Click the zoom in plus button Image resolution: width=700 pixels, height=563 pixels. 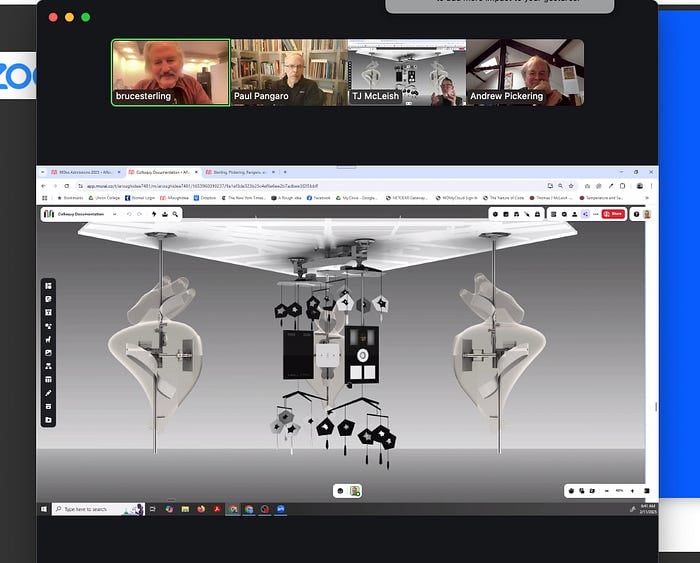coord(632,491)
